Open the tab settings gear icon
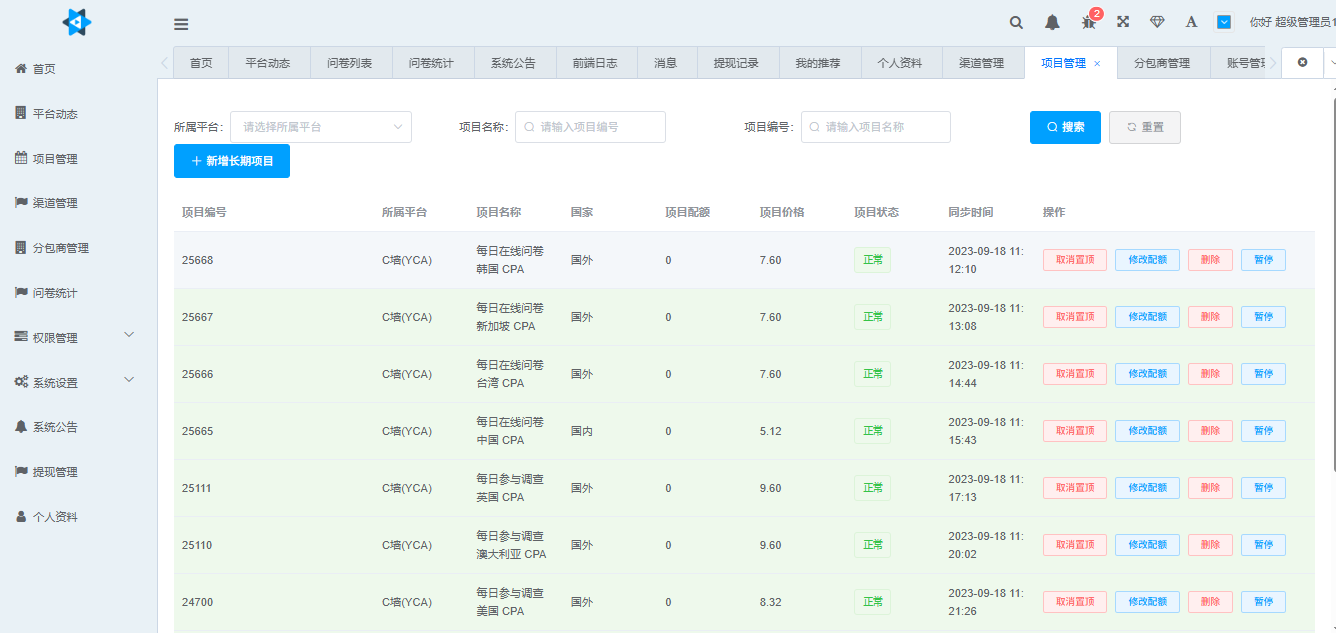The image size is (1336, 633). coord(1302,62)
